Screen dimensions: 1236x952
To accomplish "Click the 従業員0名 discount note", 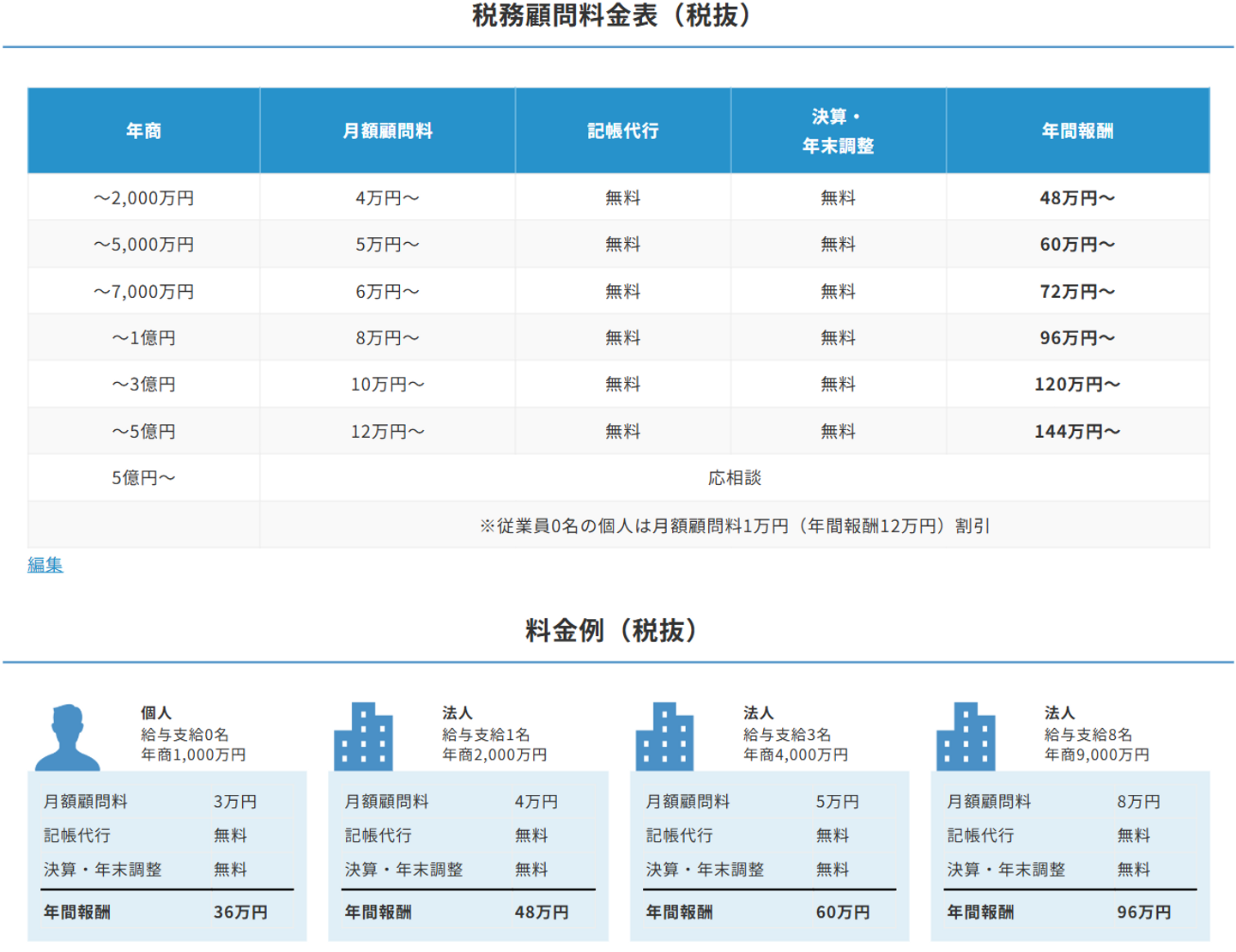I will click(x=735, y=526).
